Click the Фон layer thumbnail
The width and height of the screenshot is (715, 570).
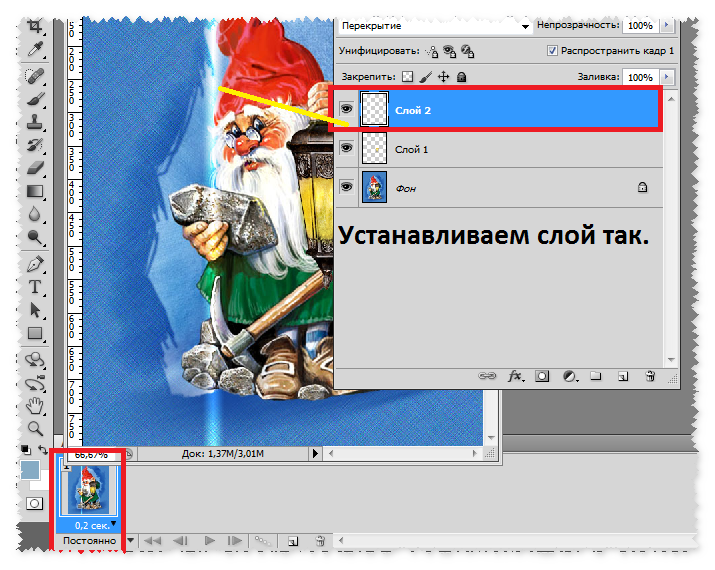(374, 187)
